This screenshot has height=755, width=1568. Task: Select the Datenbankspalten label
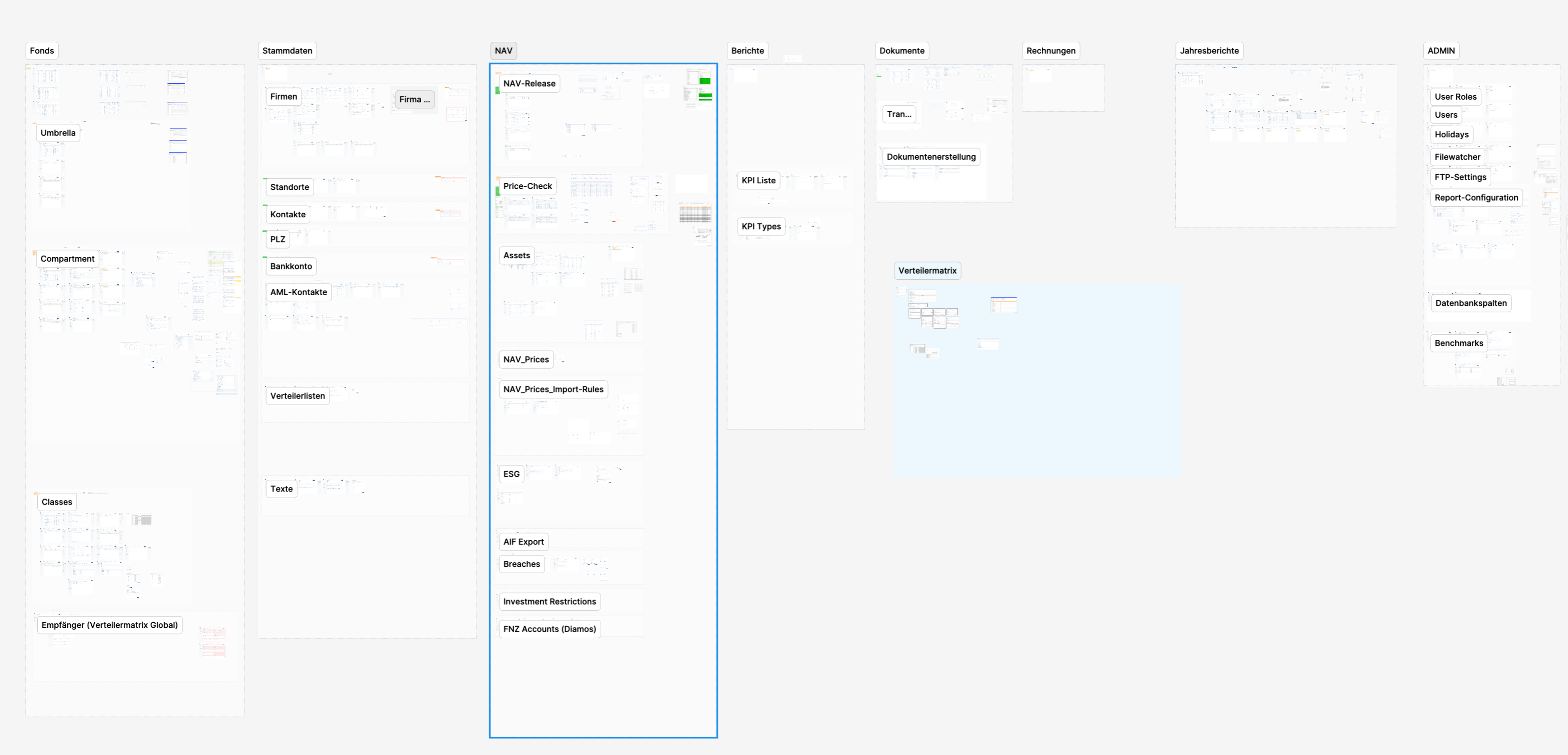(x=1470, y=303)
